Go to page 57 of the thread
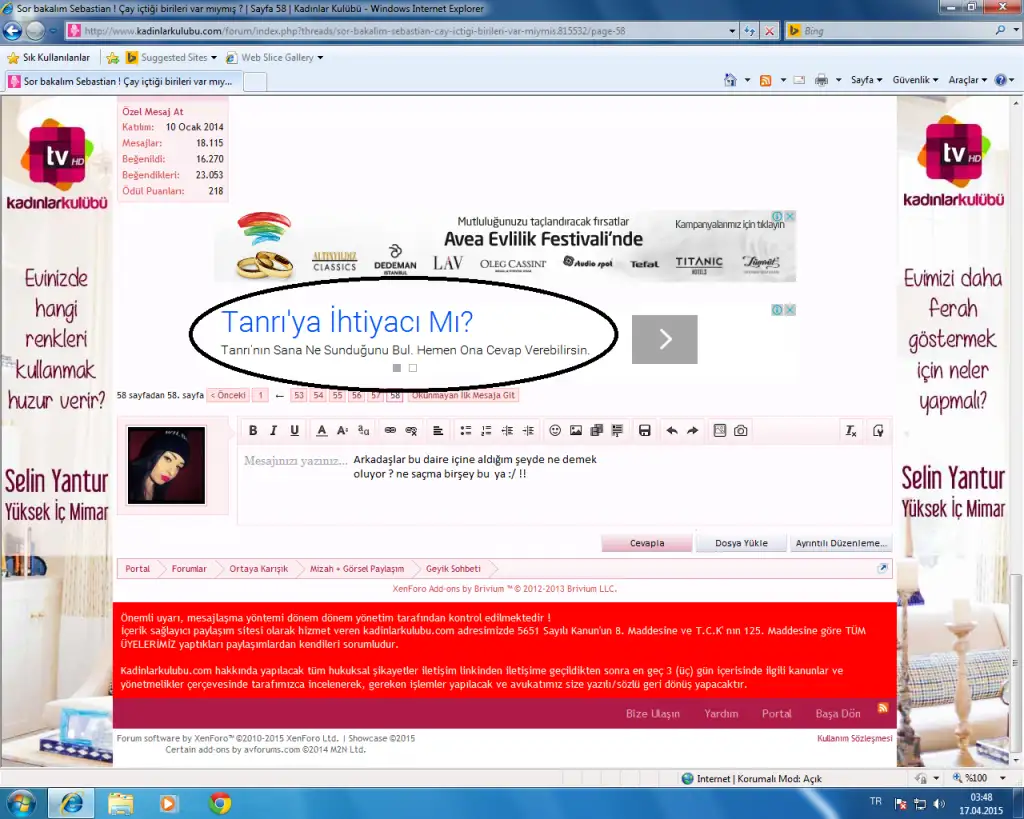 (375, 396)
